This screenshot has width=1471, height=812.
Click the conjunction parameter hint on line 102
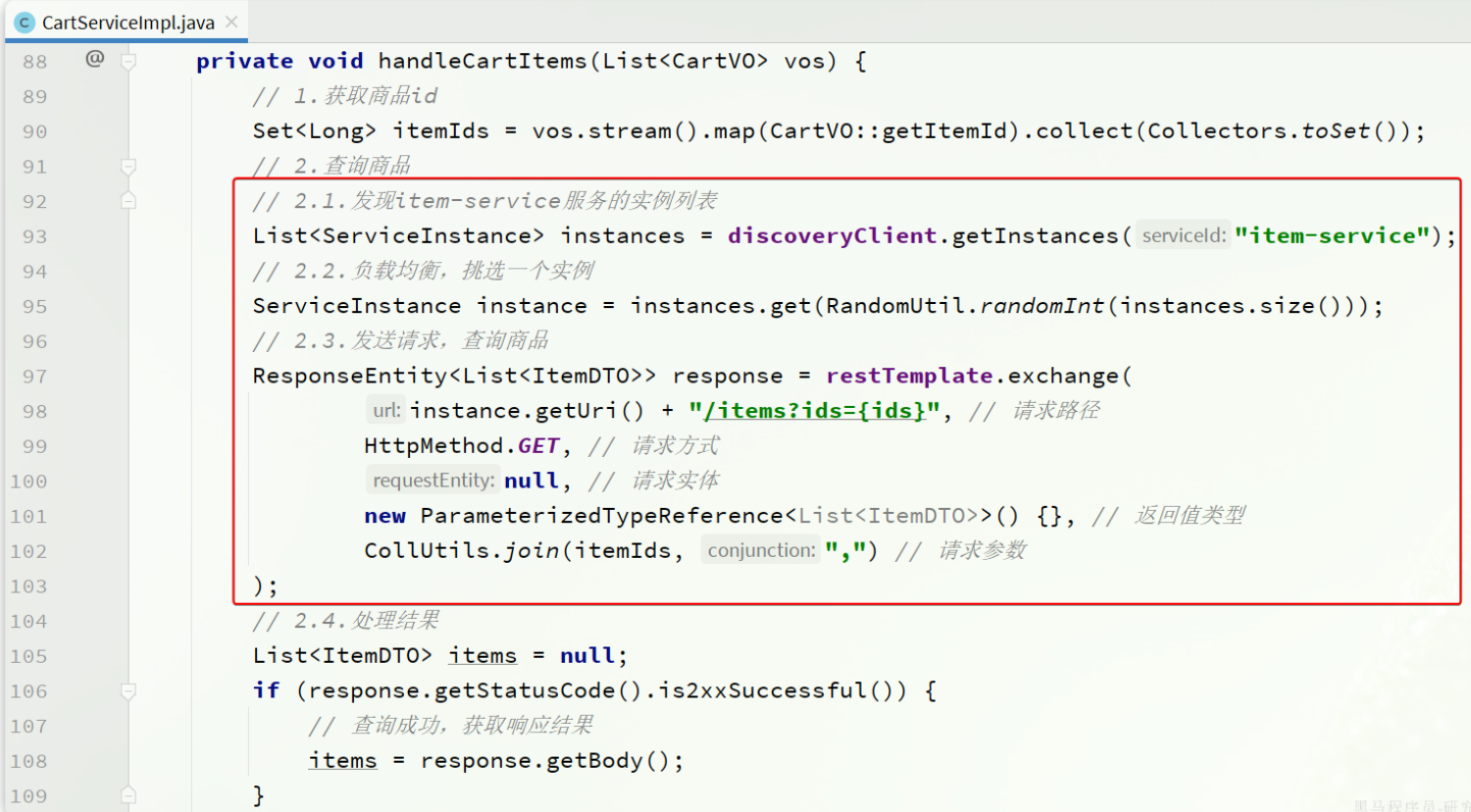point(761,551)
